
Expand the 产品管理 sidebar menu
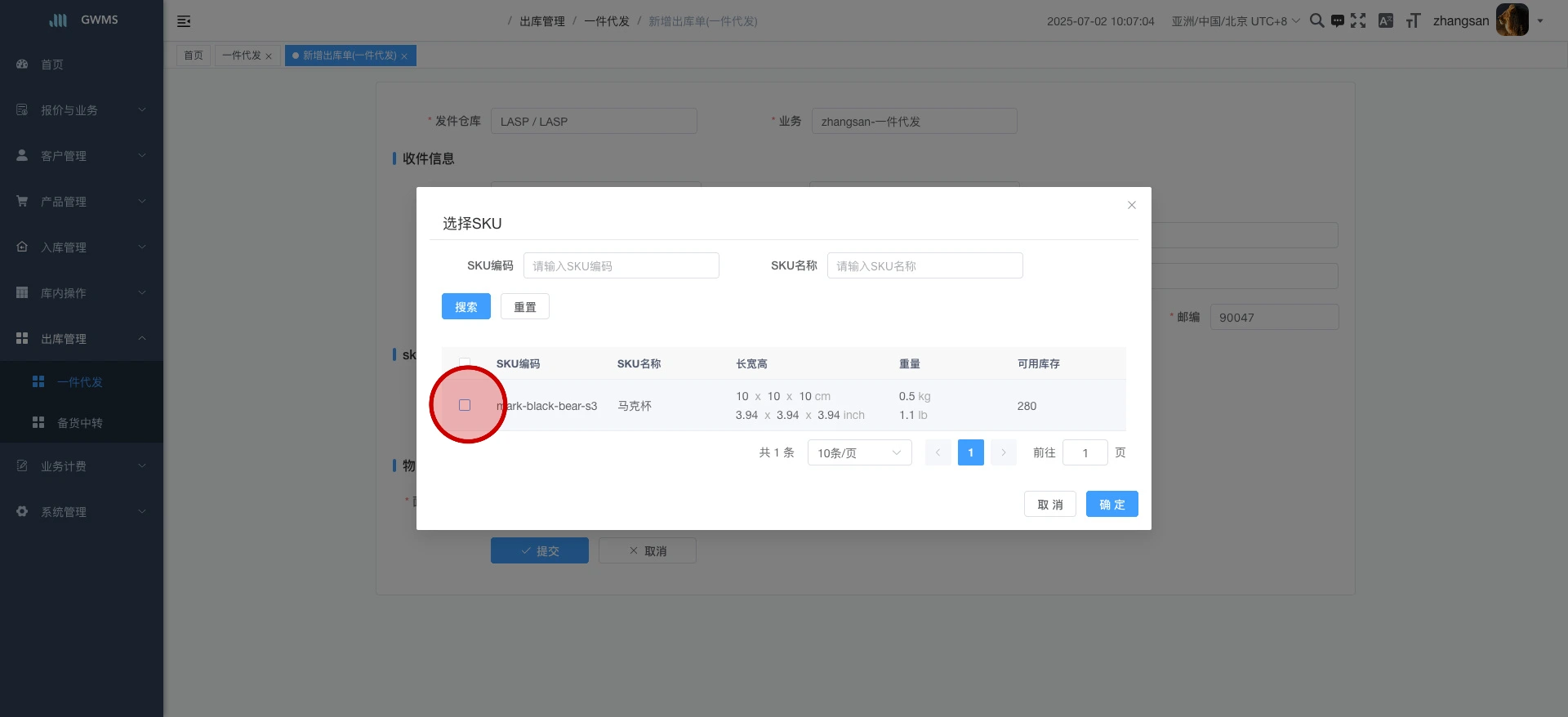(81, 202)
